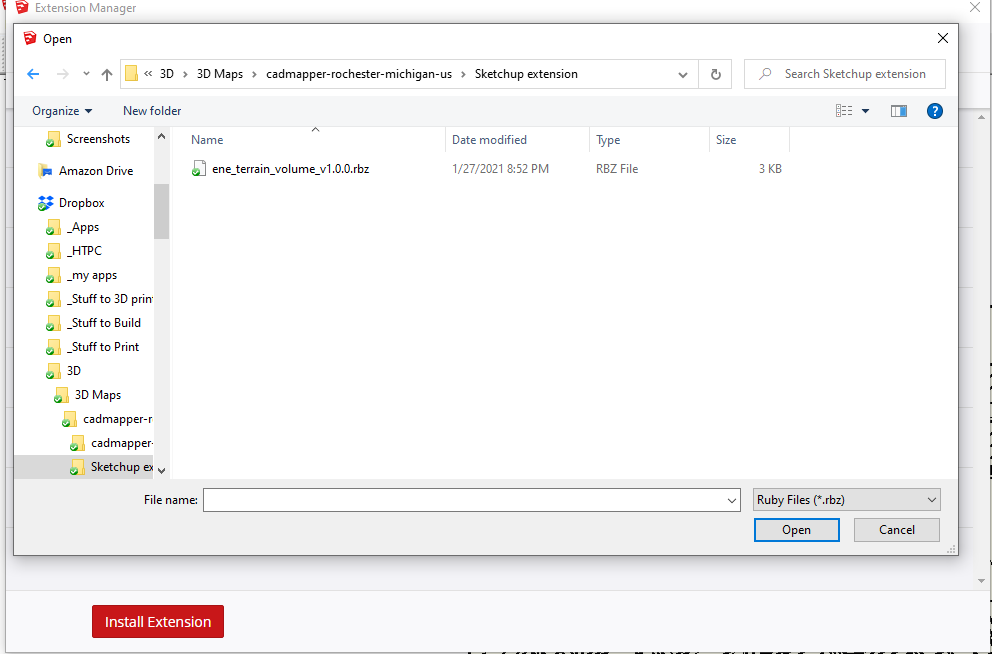Go up one folder level

[107, 74]
